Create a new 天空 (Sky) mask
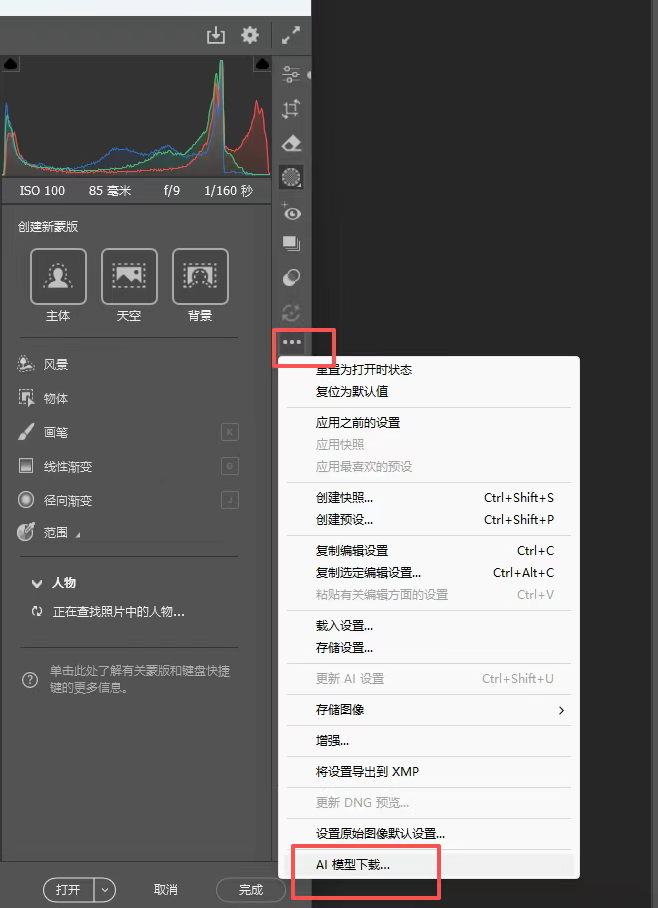Screen dimensions: 658x908 point(129,277)
